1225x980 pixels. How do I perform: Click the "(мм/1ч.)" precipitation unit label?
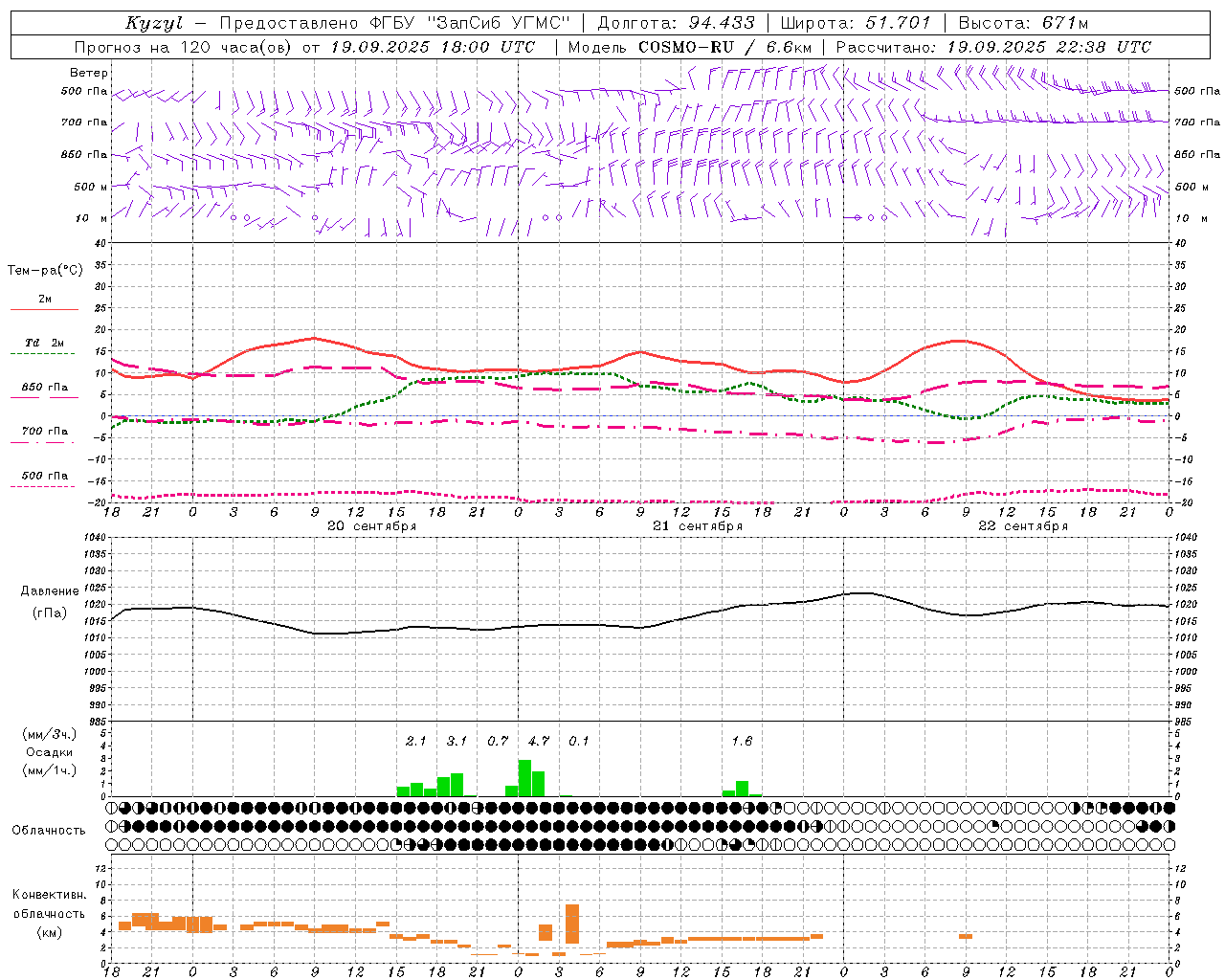tap(50, 770)
